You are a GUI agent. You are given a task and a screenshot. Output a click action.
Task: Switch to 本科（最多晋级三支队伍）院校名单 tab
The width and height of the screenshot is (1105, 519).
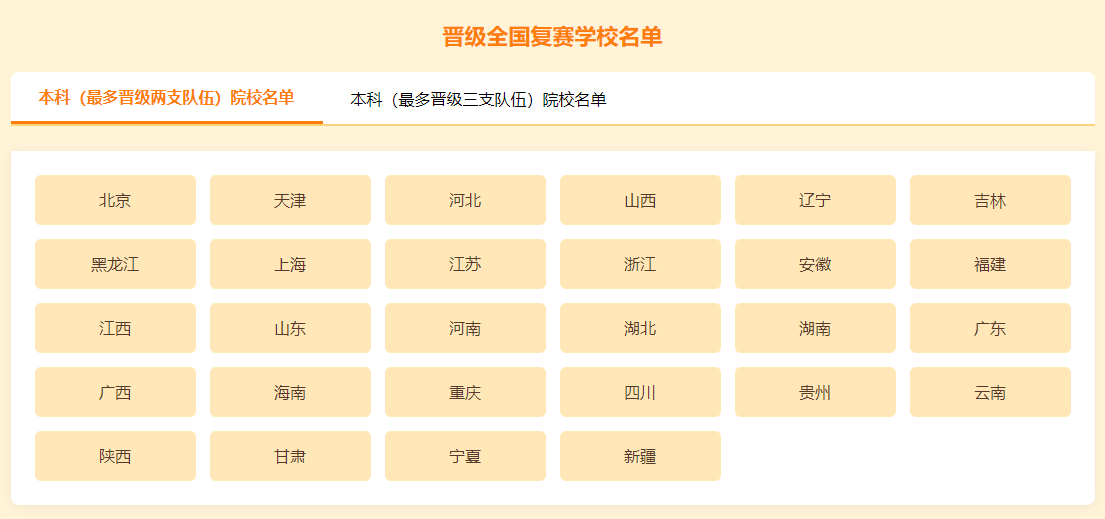[478, 100]
